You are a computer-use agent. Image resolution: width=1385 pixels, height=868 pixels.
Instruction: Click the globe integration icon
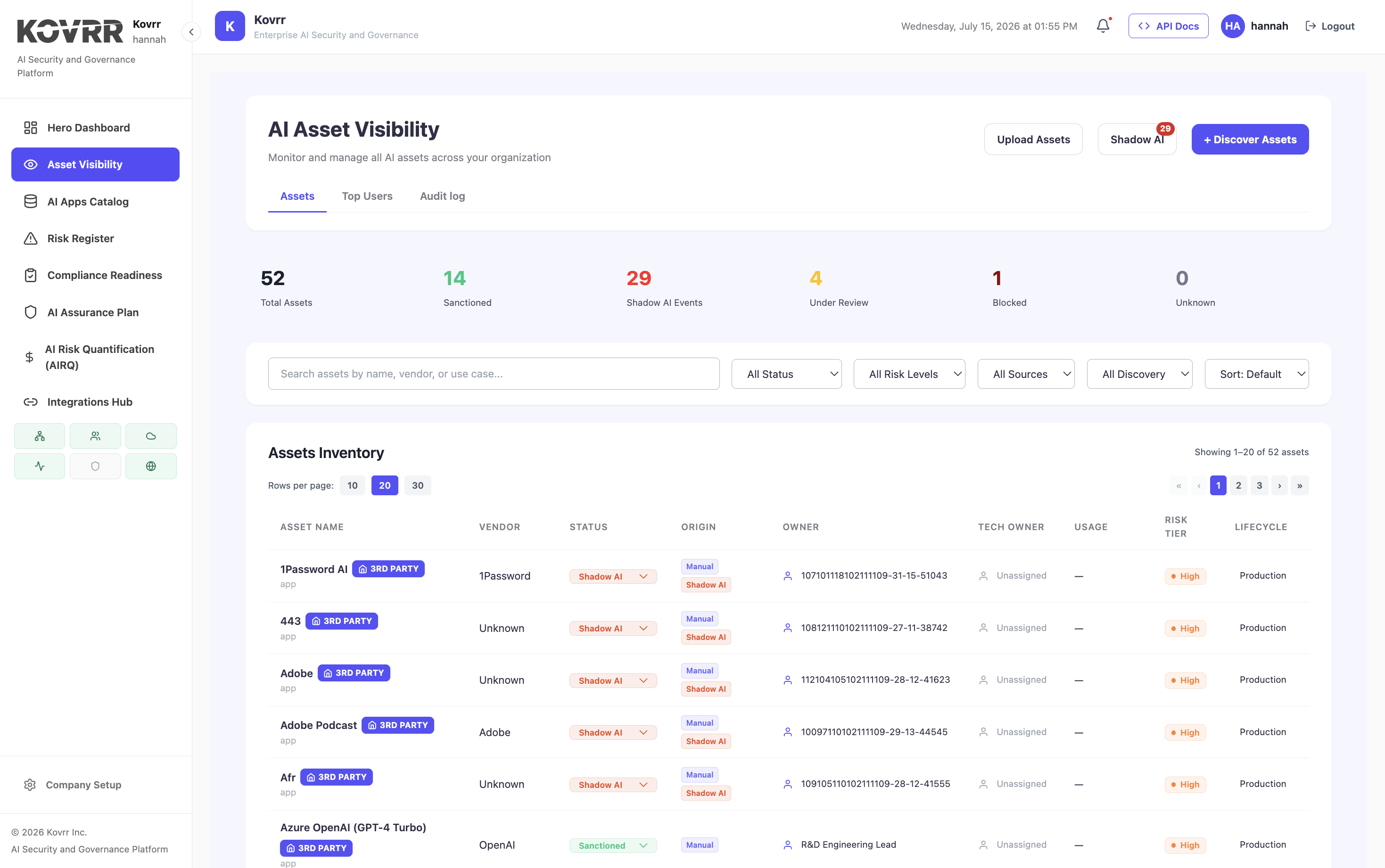(x=151, y=466)
